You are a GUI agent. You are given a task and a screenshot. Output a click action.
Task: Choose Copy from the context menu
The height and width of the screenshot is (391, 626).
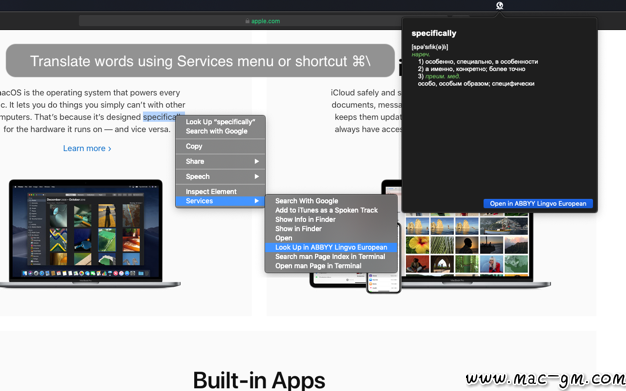click(220, 146)
